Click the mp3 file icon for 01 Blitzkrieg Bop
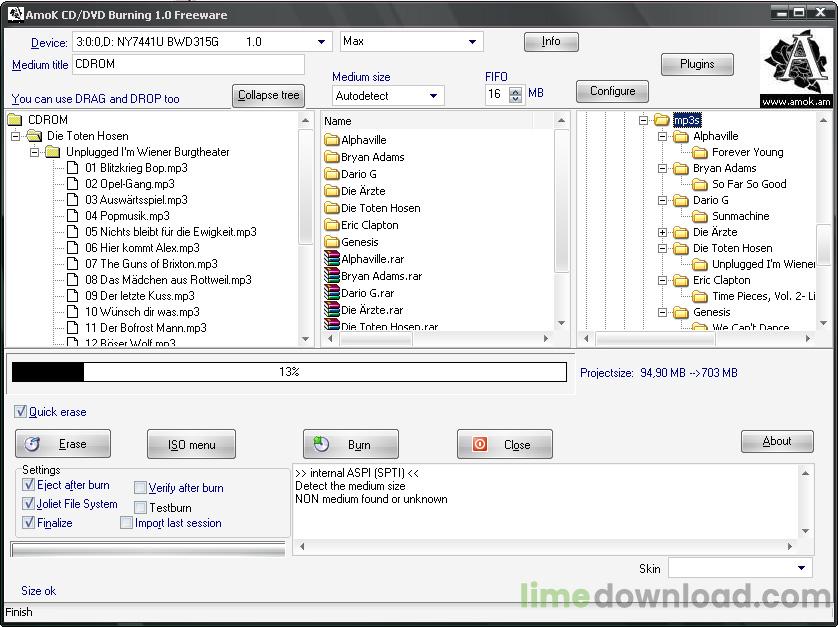The height and width of the screenshot is (627, 838). tap(72, 168)
